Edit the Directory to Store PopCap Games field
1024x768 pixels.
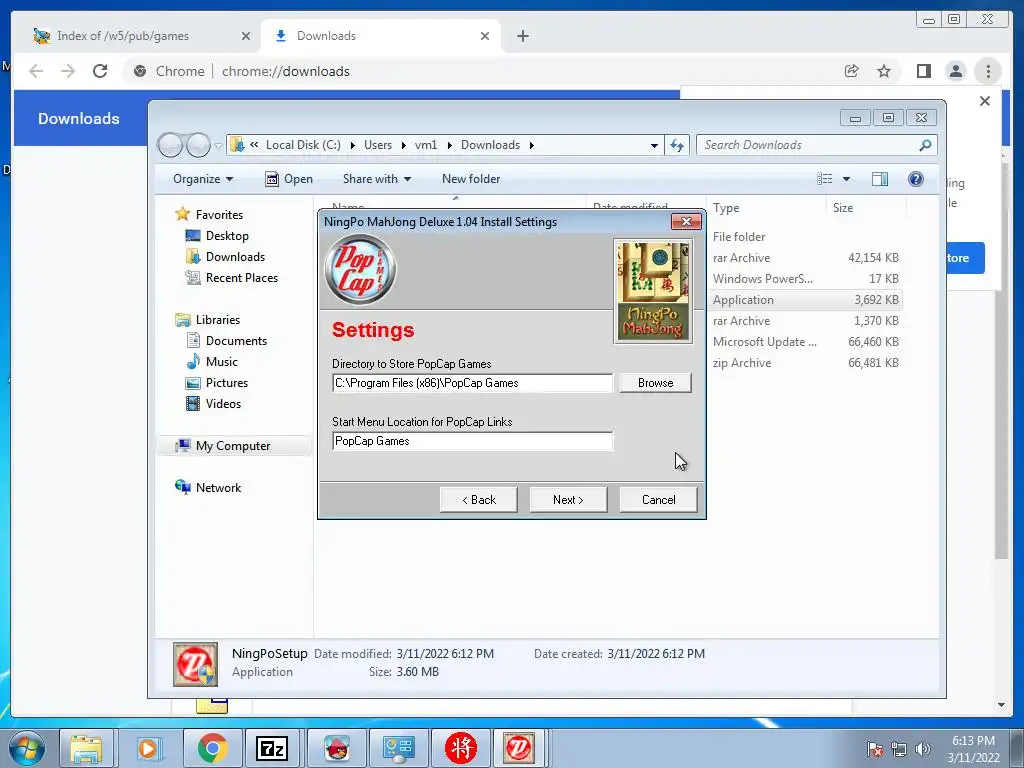[x=472, y=383]
